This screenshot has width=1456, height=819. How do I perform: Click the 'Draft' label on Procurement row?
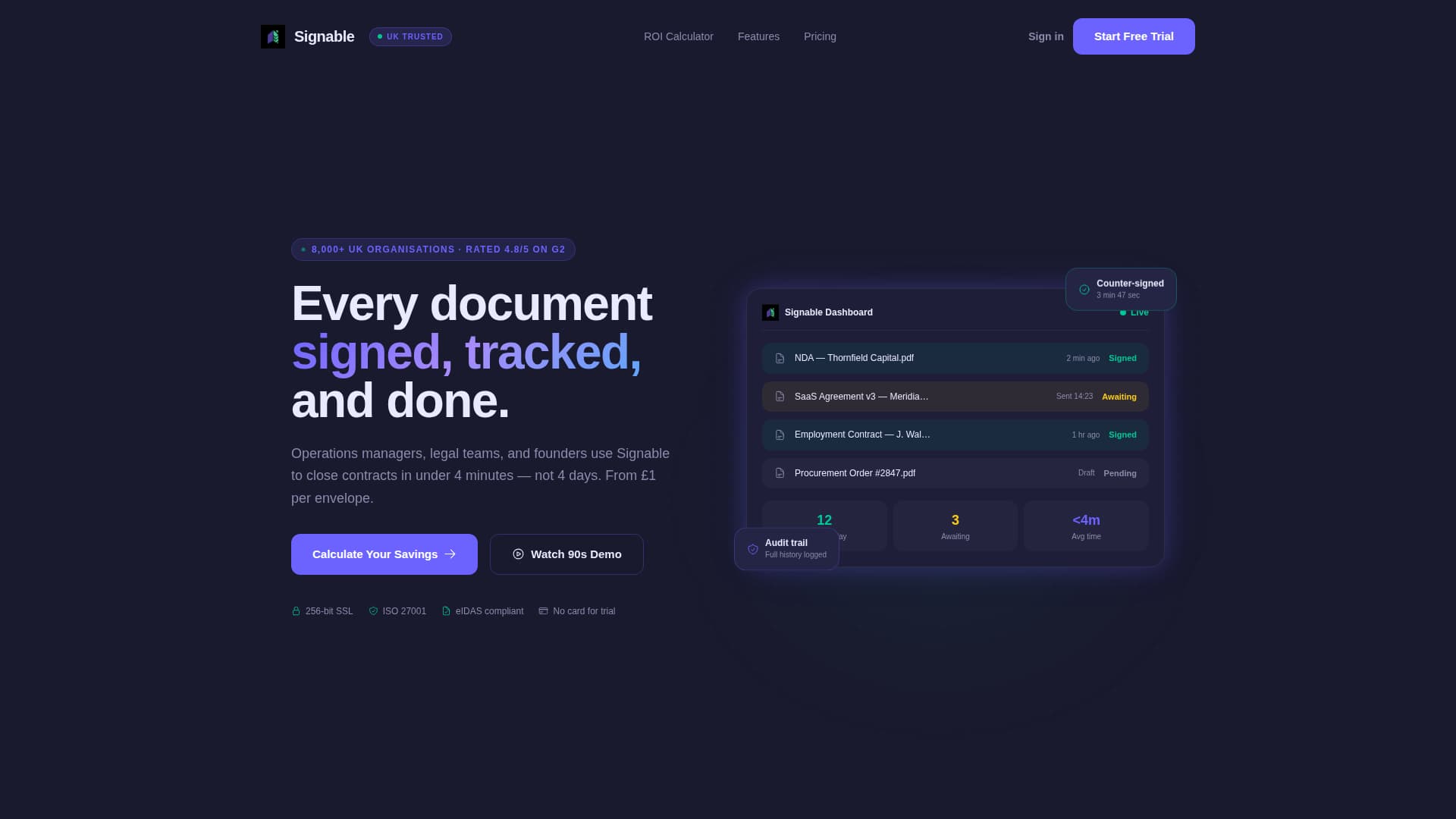click(1087, 473)
